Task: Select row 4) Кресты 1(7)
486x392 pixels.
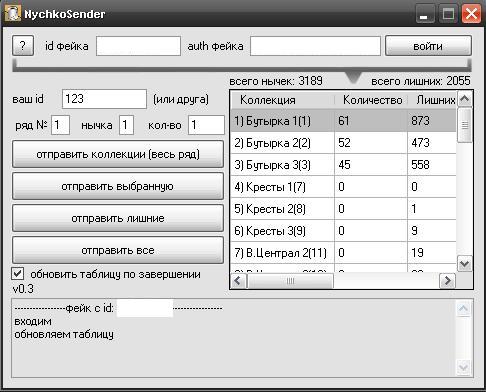Action: pos(343,187)
